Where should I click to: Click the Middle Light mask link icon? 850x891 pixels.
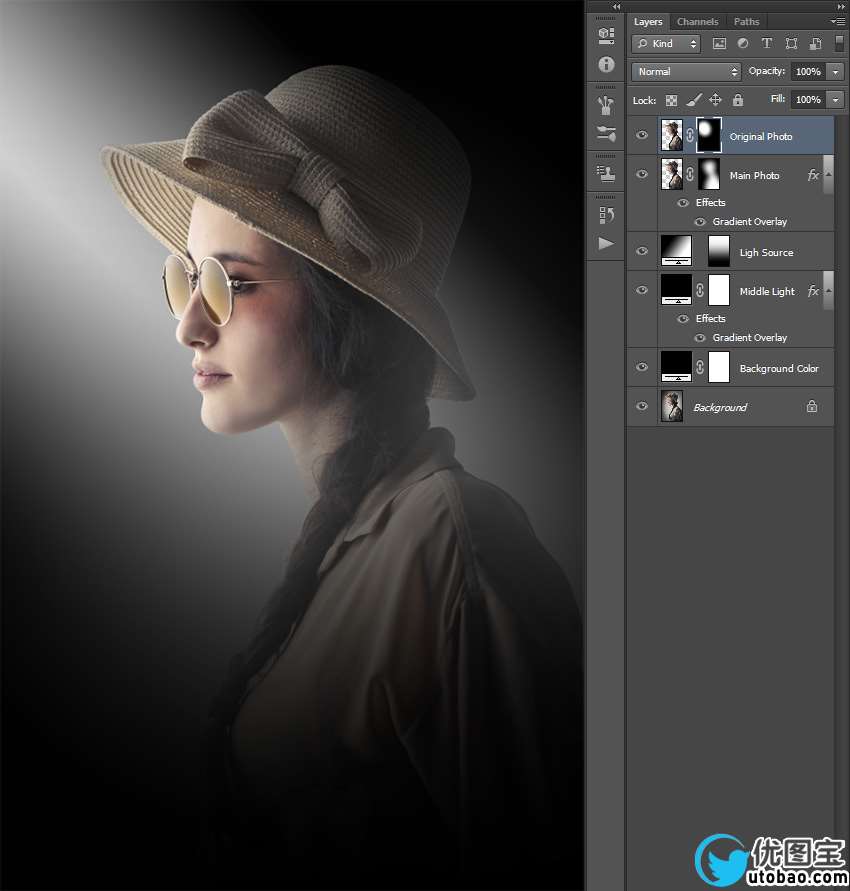click(x=700, y=290)
